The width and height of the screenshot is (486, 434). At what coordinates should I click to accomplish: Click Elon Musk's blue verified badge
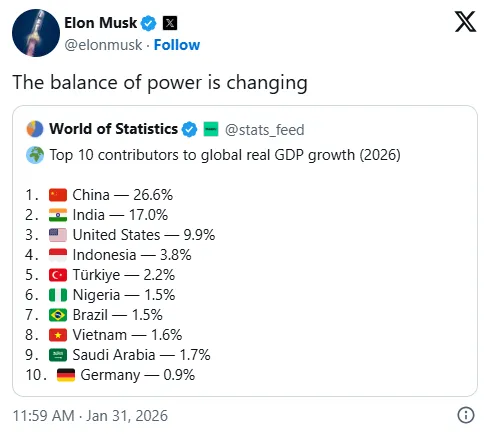tap(148, 23)
